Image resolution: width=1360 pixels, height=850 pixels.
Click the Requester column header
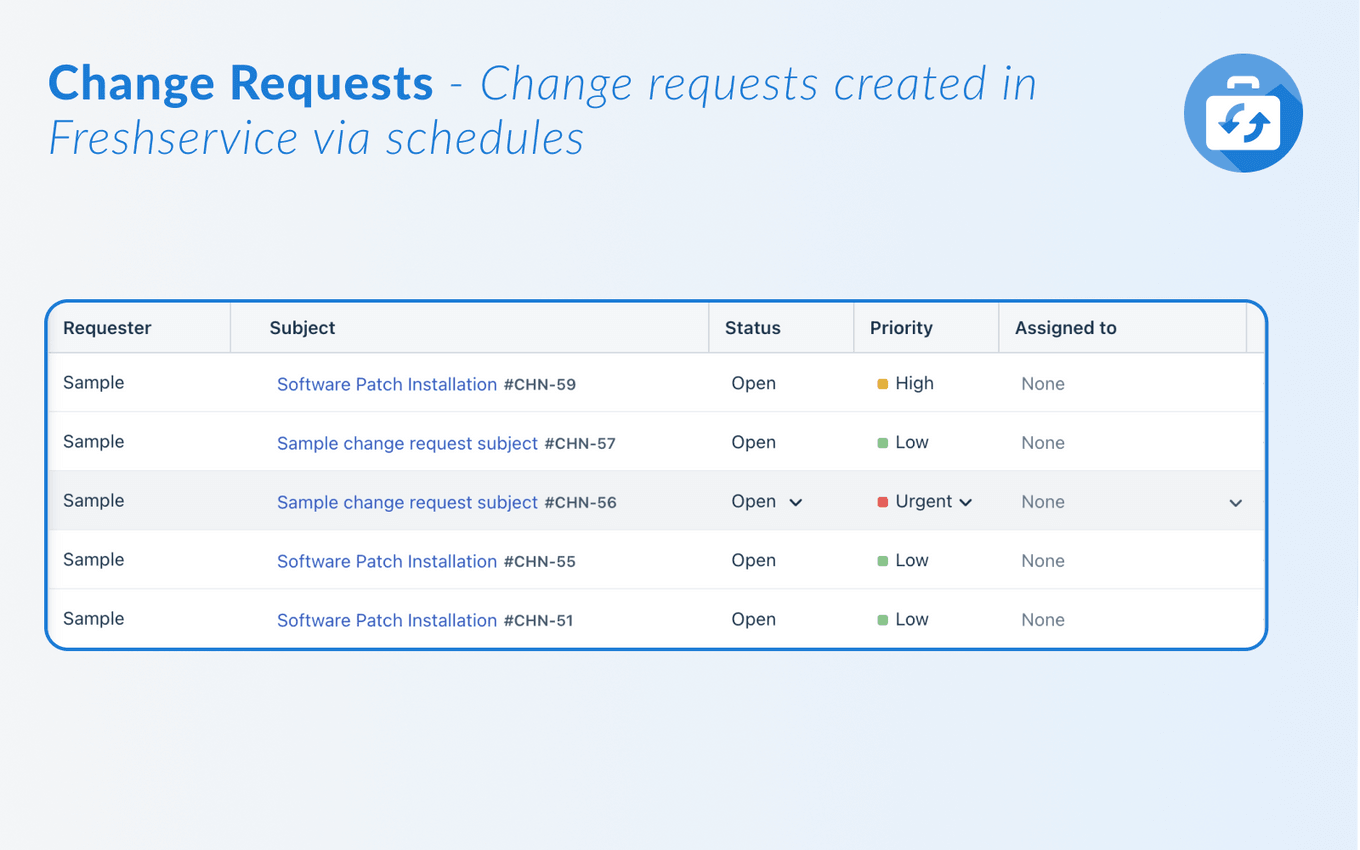point(107,327)
